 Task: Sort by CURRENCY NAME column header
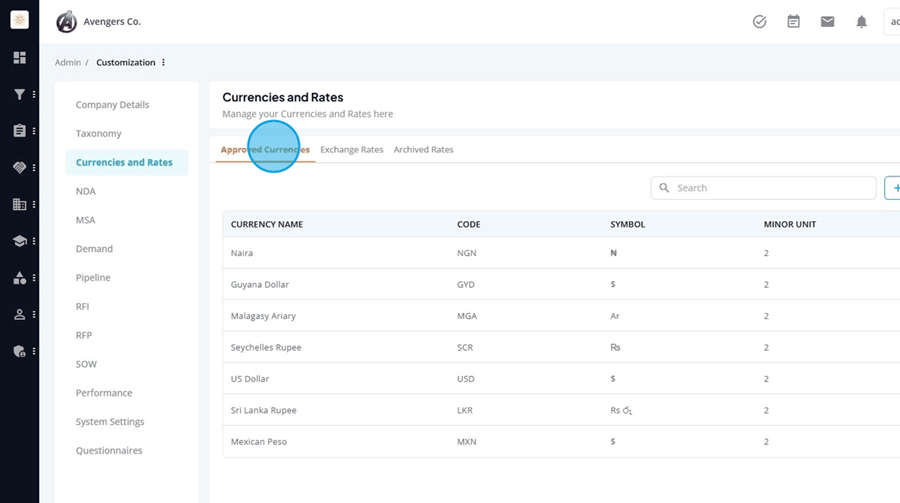(267, 225)
